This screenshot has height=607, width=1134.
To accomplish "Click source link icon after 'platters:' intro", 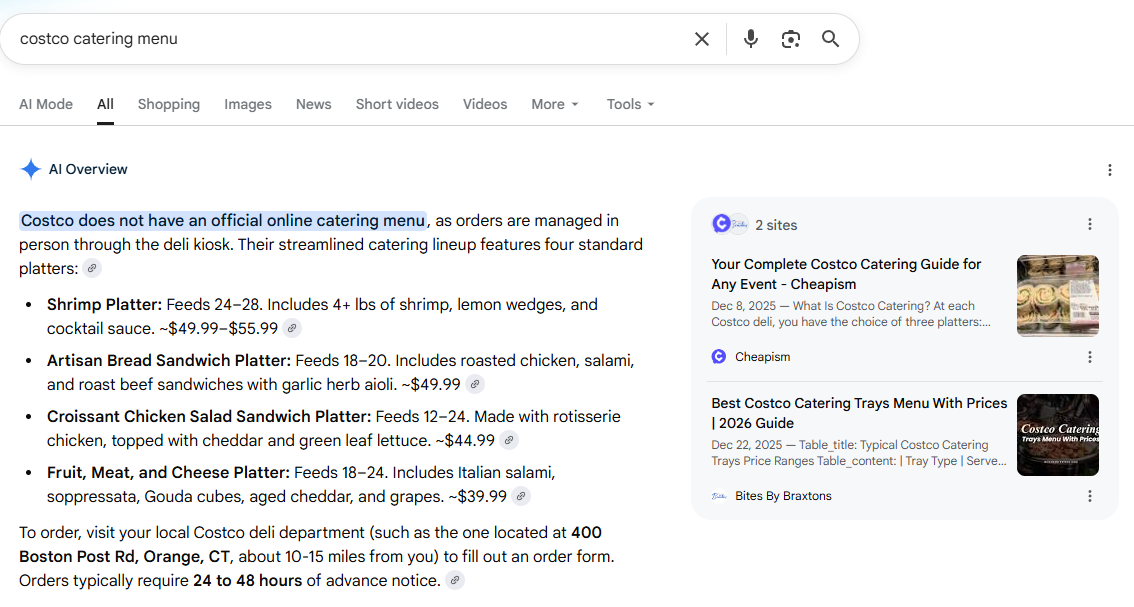I will pyautogui.click(x=92, y=268).
